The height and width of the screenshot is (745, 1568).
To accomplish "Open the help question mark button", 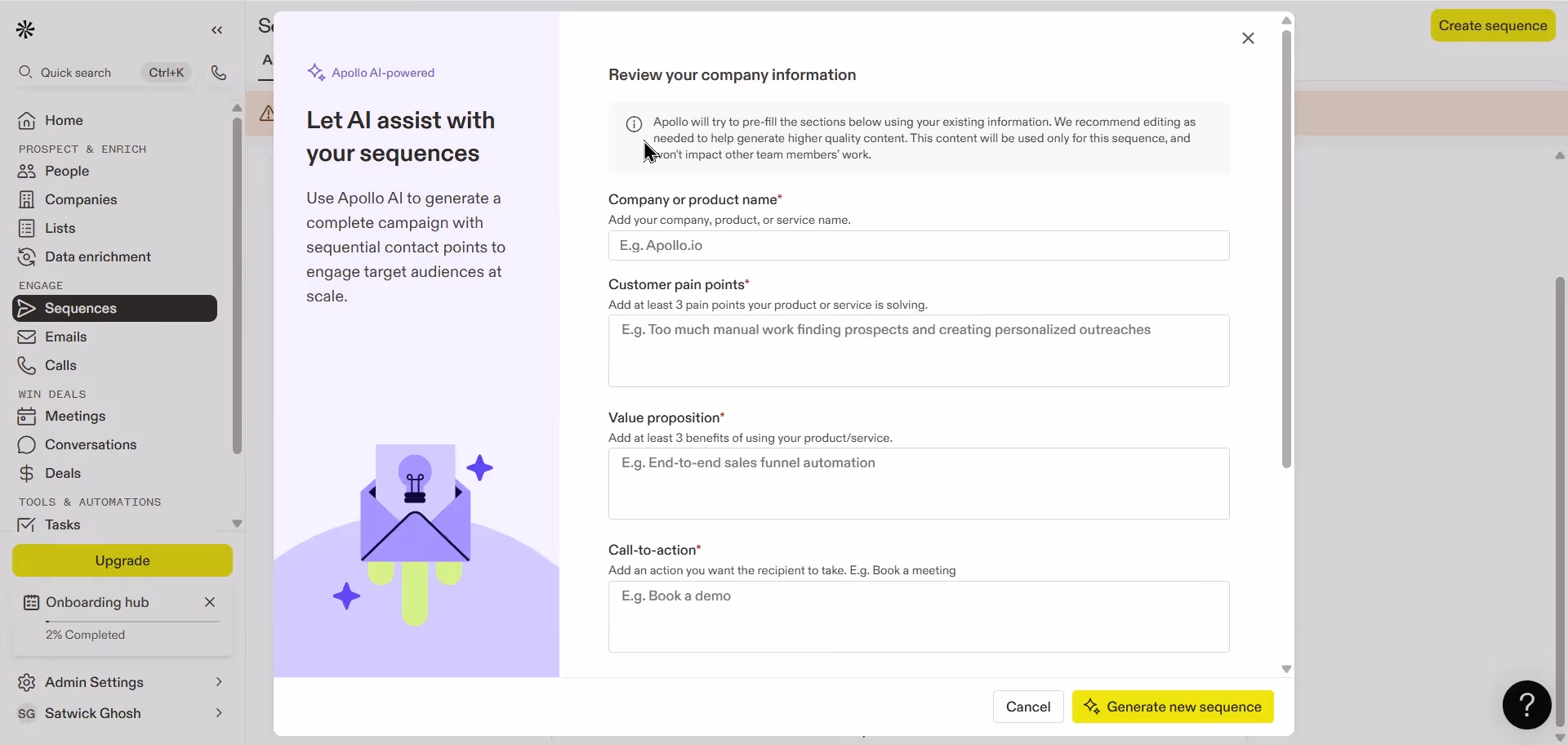I will point(1526,704).
